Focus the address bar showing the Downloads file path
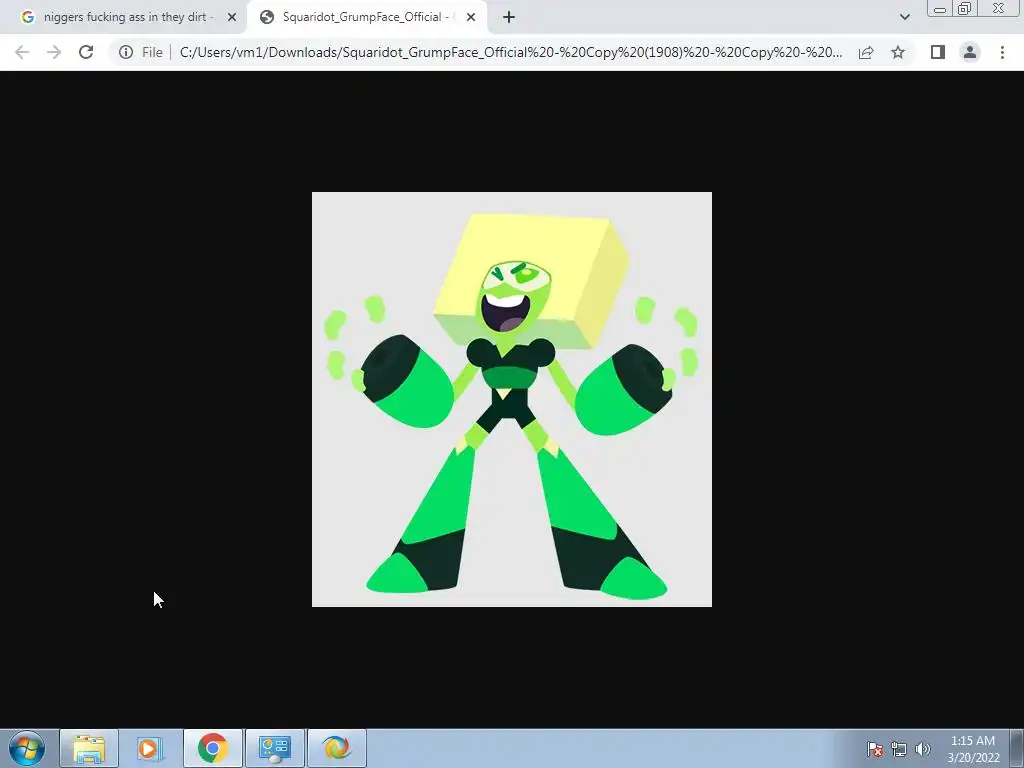 click(511, 52)
